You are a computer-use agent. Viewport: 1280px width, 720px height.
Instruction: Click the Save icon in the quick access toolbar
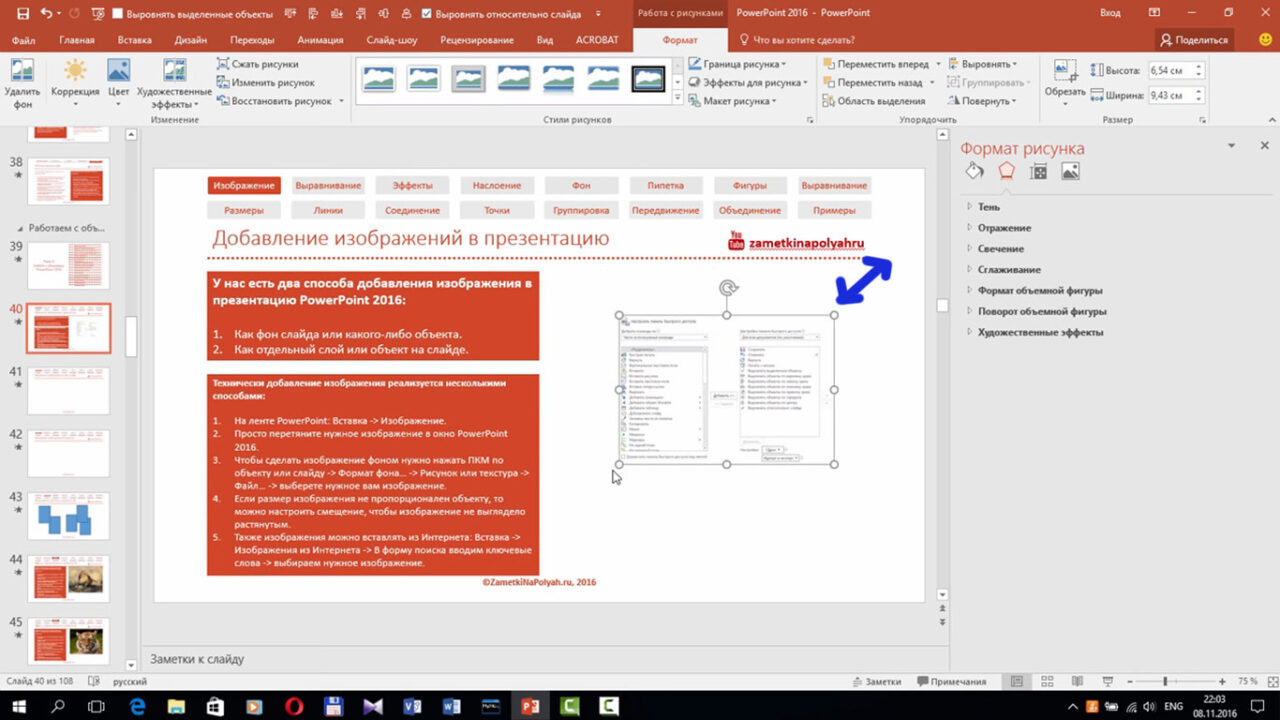click(20, 13)
